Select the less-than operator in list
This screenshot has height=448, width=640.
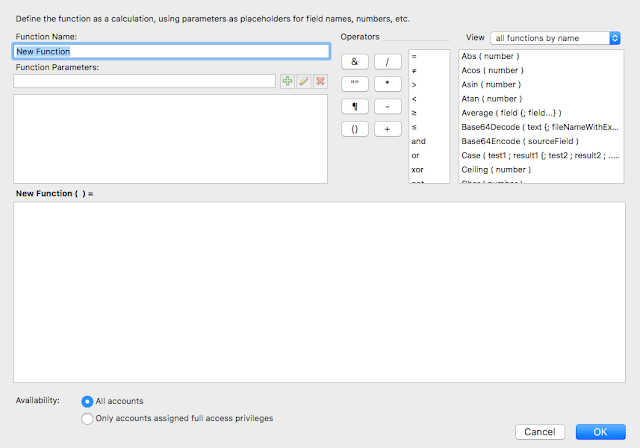pos(429,99)
